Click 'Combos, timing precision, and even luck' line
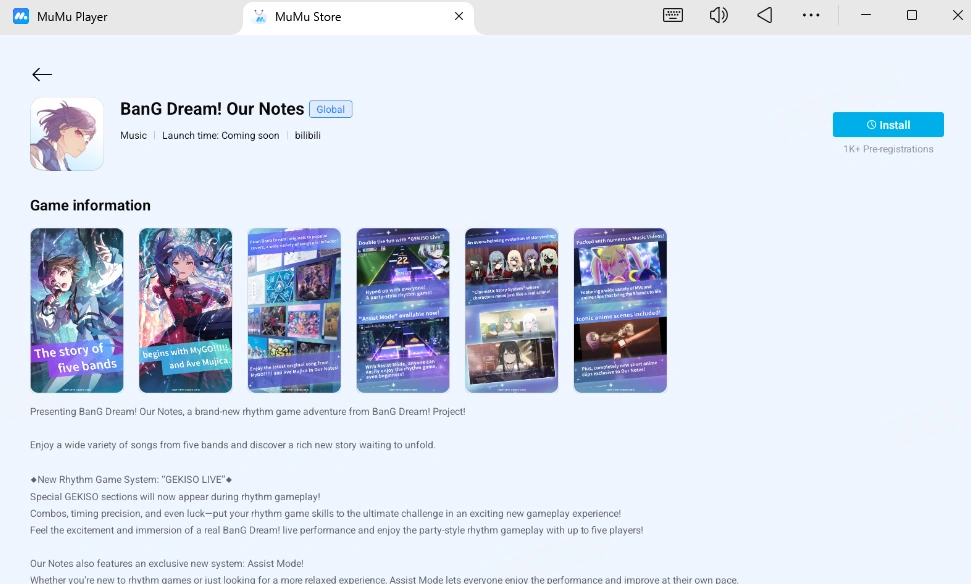971x584 pixels. pyautogui.click(x=326, y=513)
